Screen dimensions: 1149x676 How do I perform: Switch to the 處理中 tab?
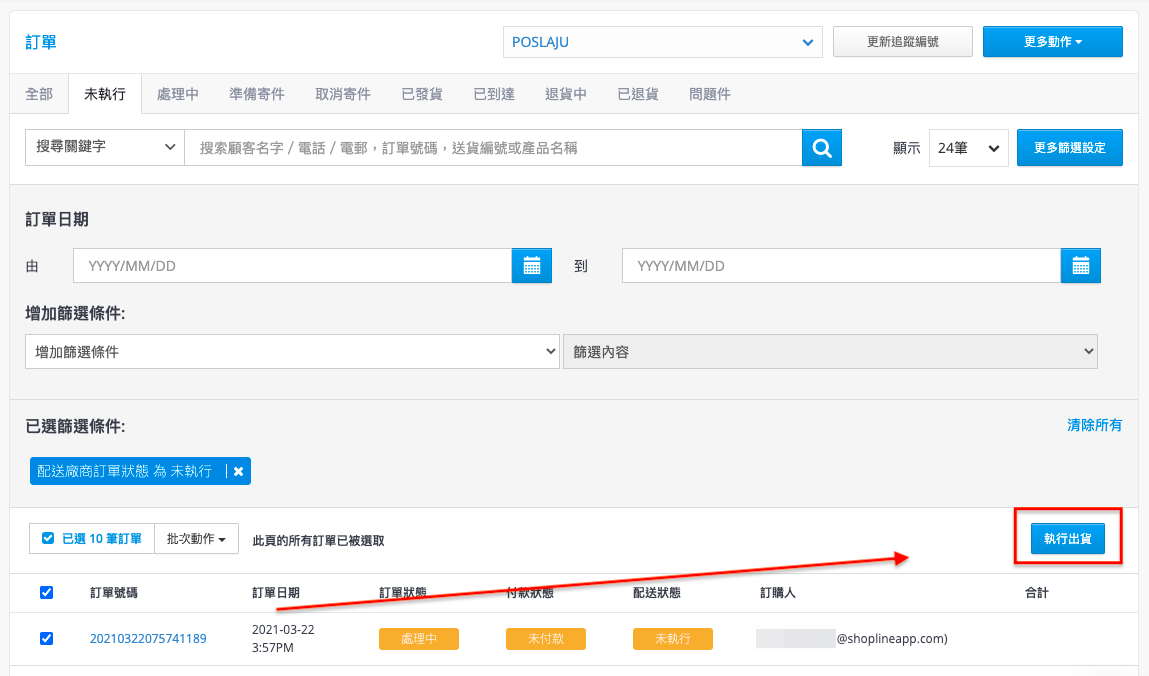pyautogui.click(x=177, y=94)
